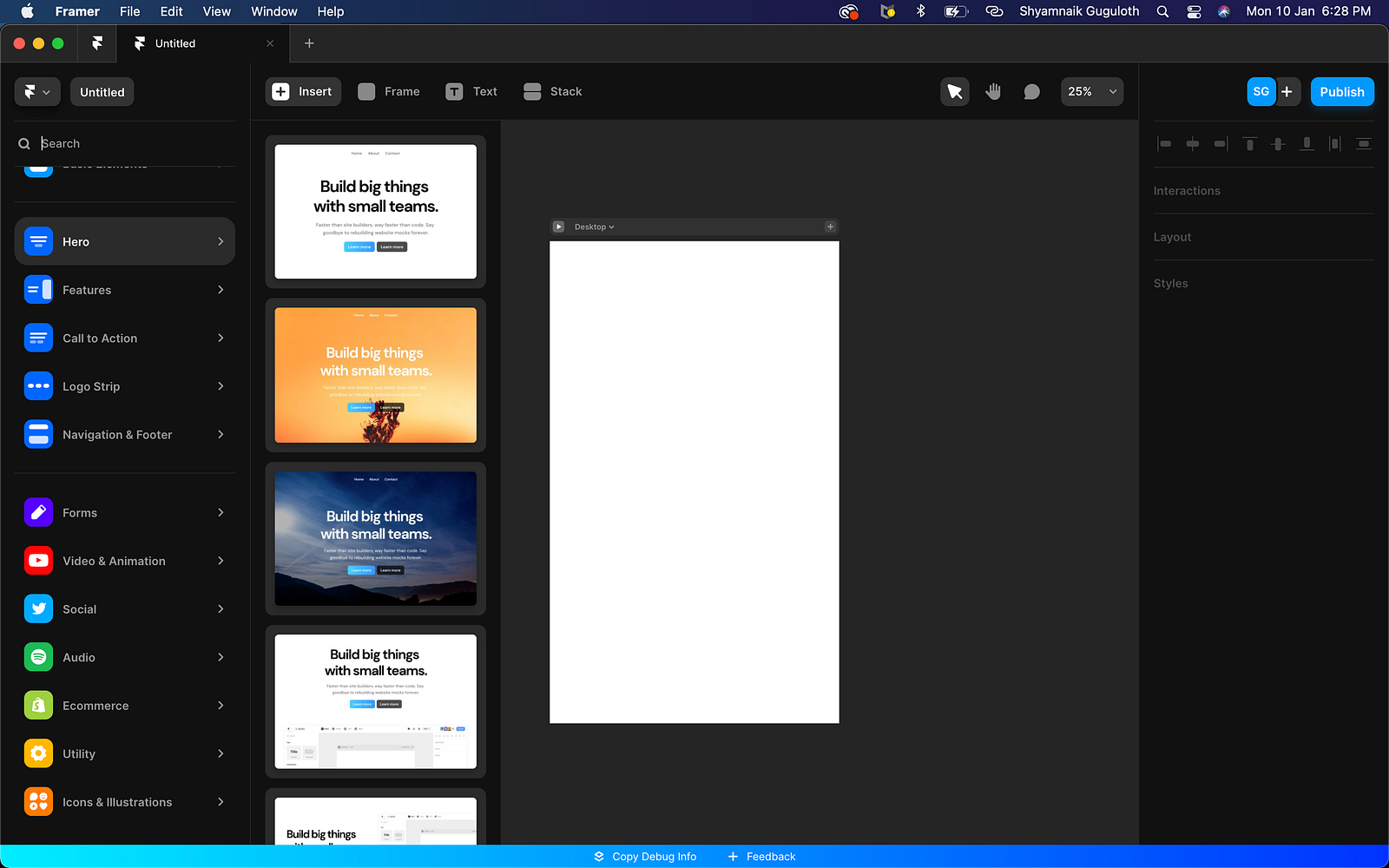Open the Desktop breakpoint dropdown
The image size is (1389, 868).
click(595, 227)
